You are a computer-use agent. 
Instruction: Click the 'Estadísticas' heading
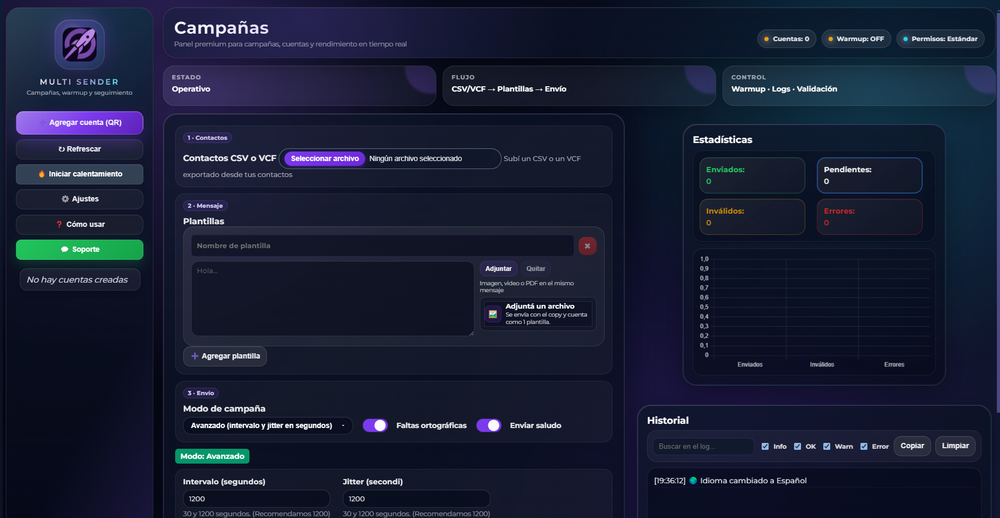click(x=723, y=139)
